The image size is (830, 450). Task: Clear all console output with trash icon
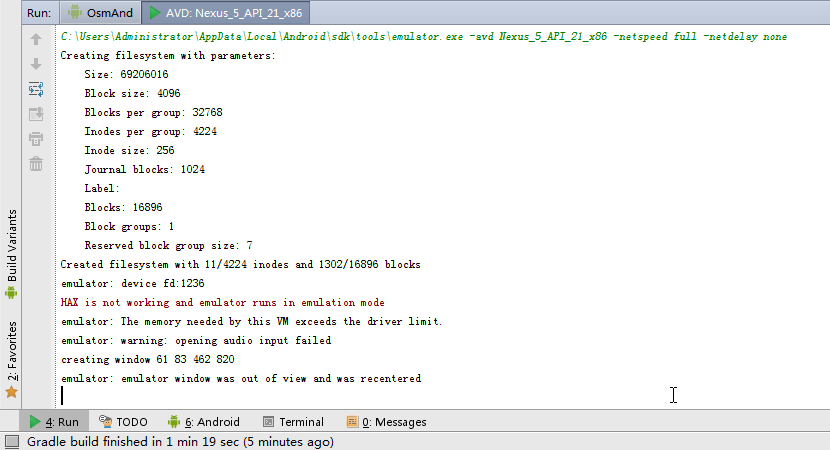[x=36, y=164]
